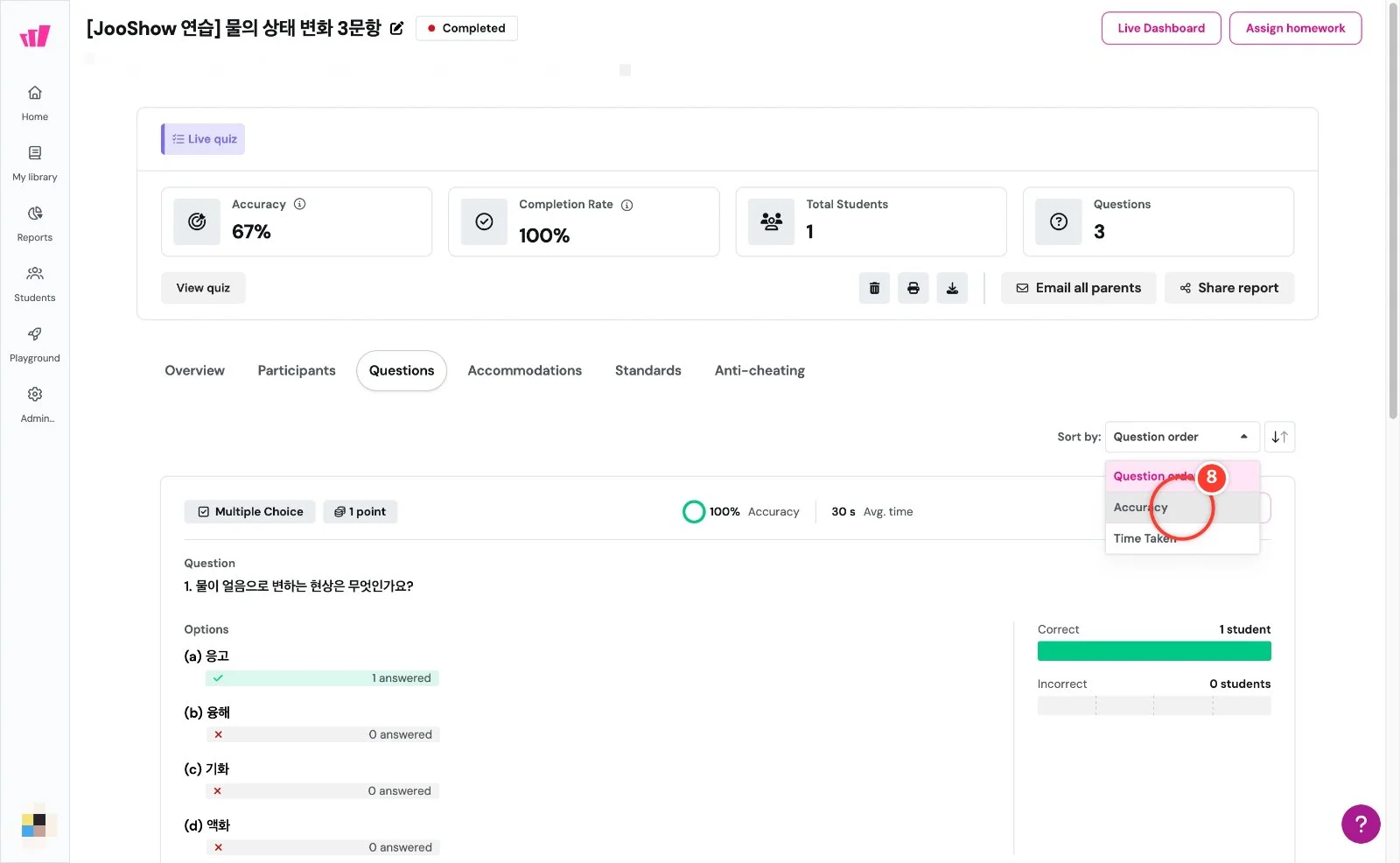Click the page vertical scrollbar
The width and height of the screenshot is (1400, 863).
(1393, 210)
